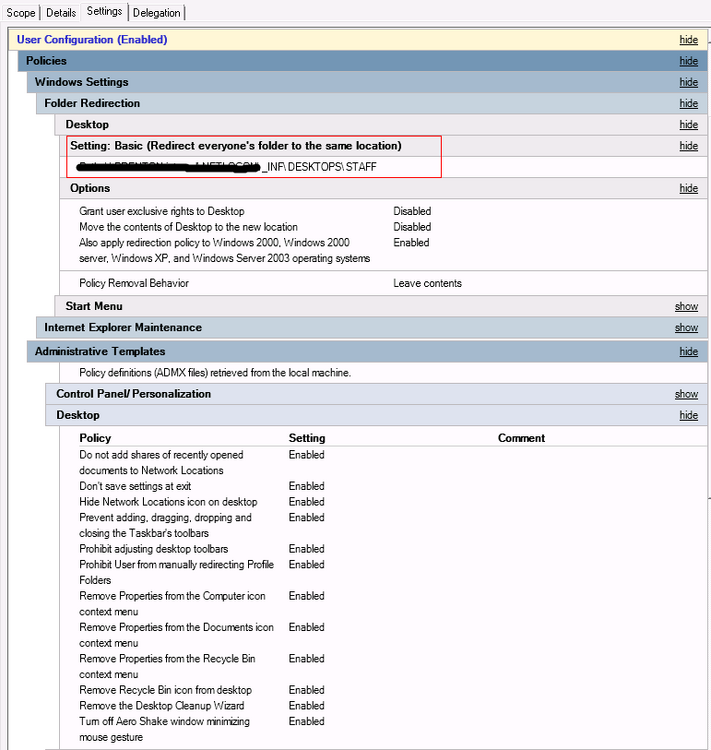Click Remove Properties from the Computer icon policy
This screenshot has height=750, width=711.
[x=172, y=604]
